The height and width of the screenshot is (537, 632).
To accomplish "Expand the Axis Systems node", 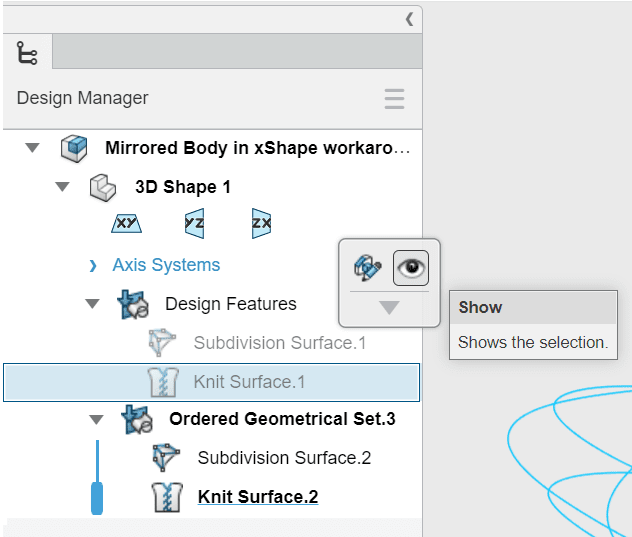I will [93, 266].
